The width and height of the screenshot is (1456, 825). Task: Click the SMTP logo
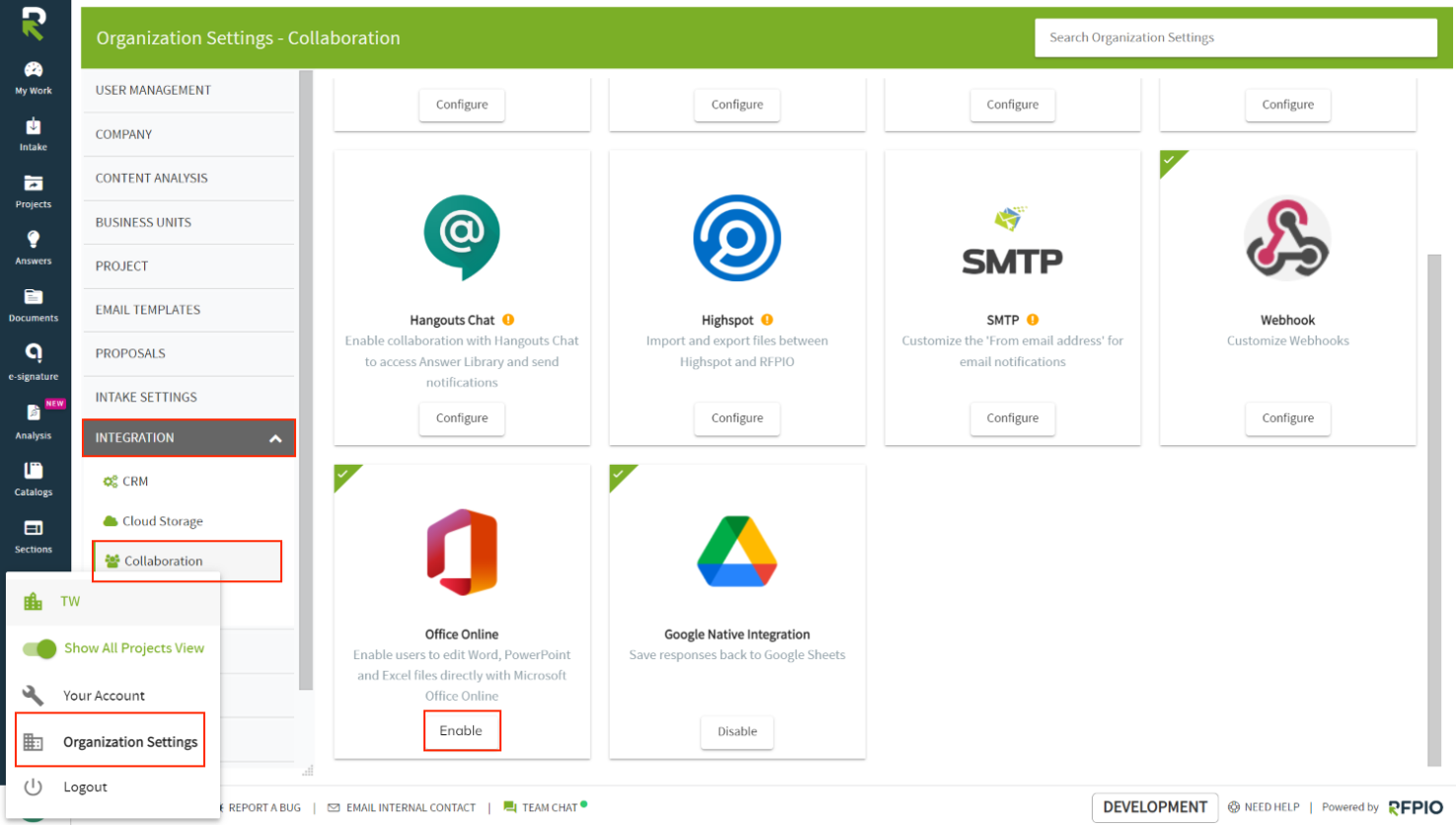[1013, 241]
